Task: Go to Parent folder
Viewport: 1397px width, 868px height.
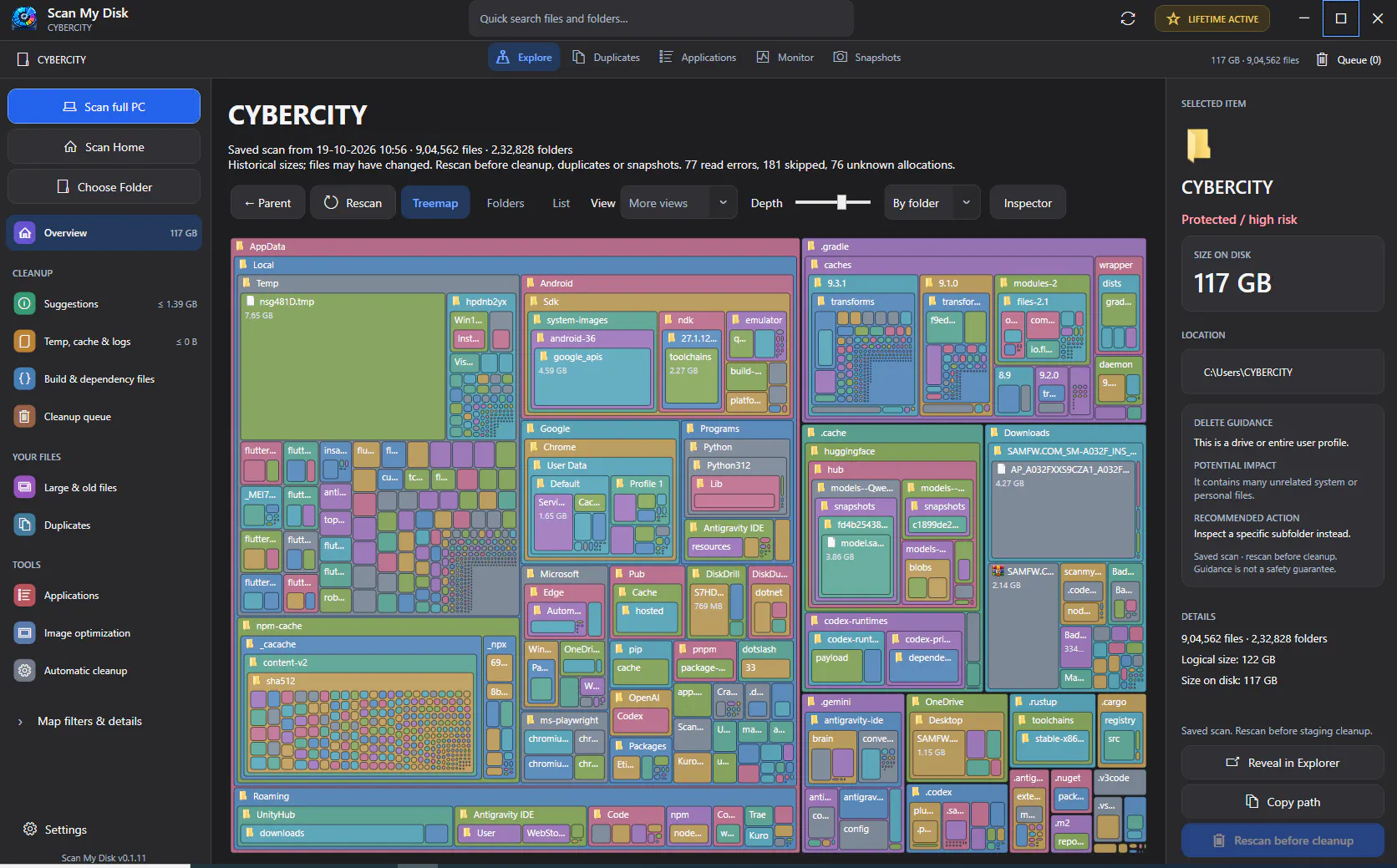Action: [267, 203]
